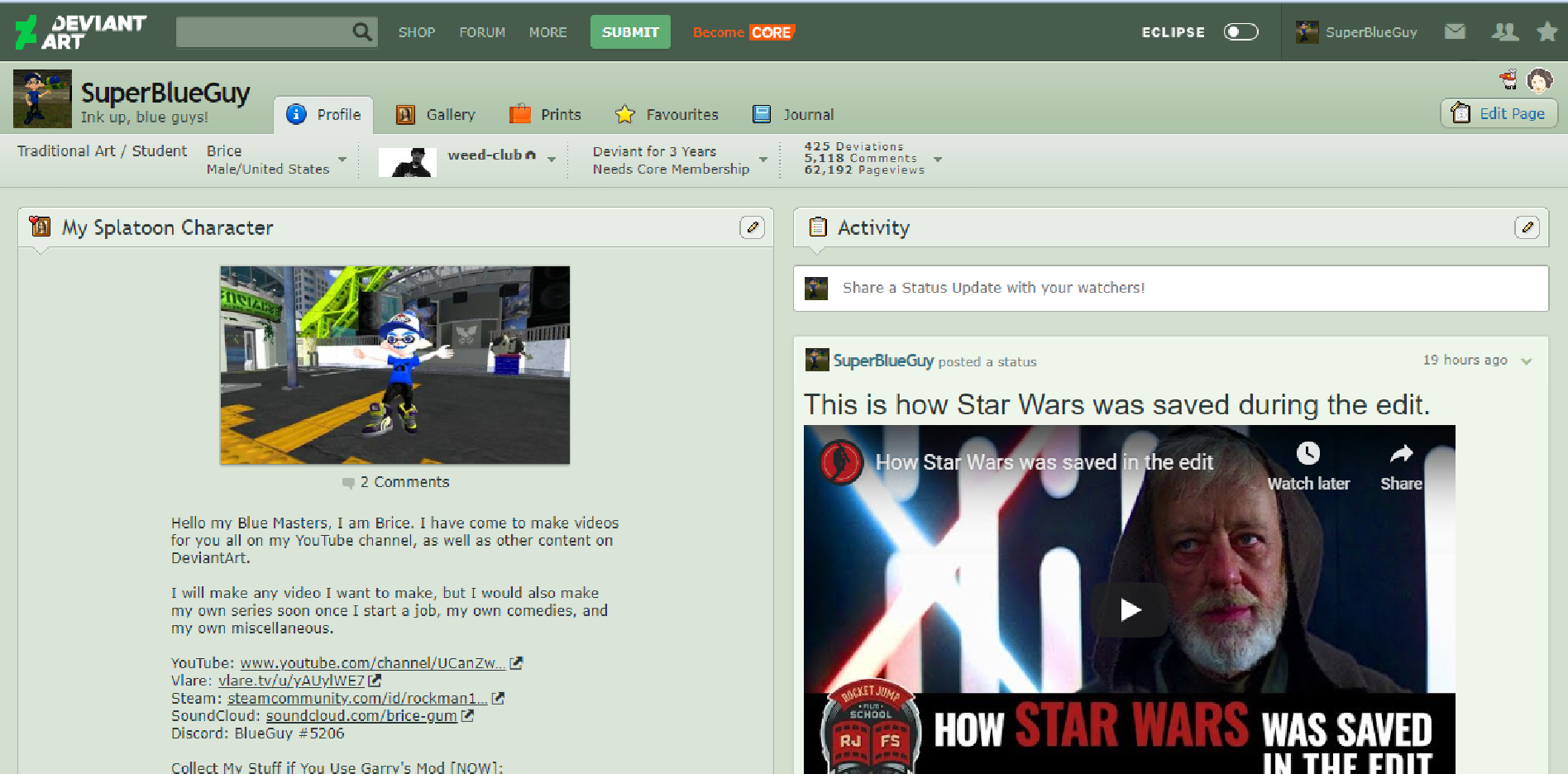Viewport: 1568px width, 774px height.
Task: Expand the weed-club dropdown arrow
Action: [x=552, y=159]
